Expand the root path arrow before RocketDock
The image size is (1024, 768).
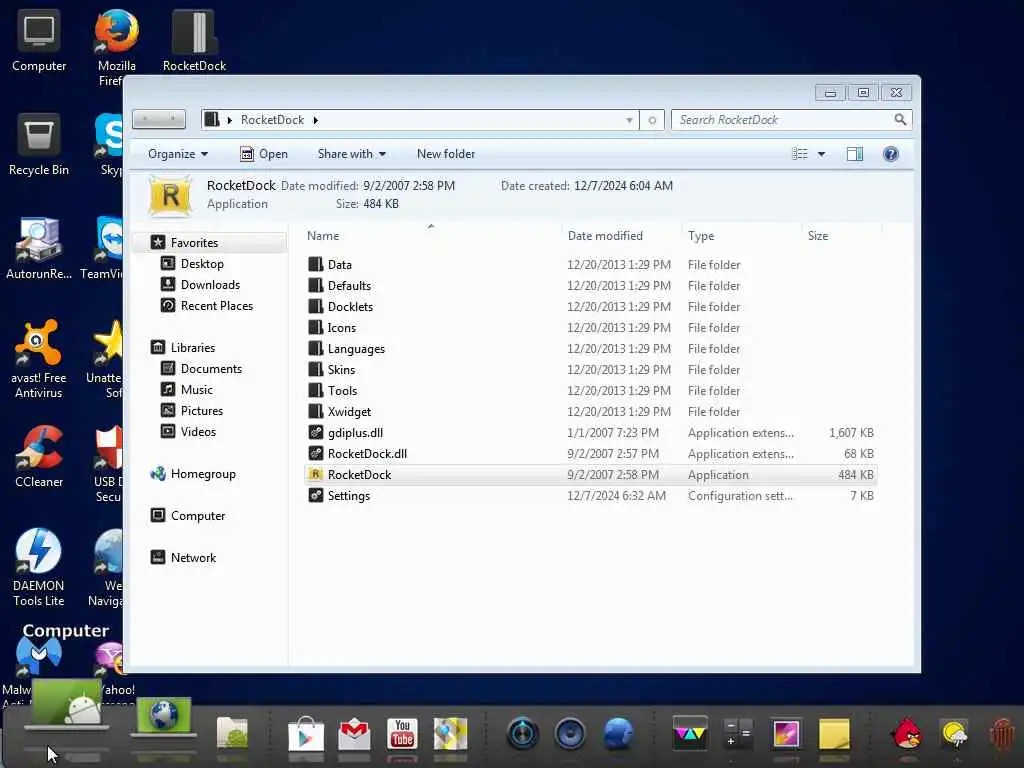click(229, 120)
